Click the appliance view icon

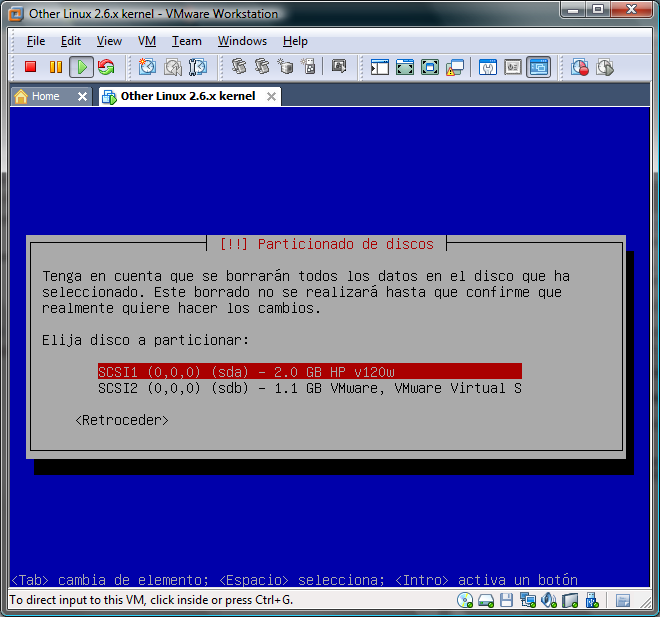coord(513,67)
